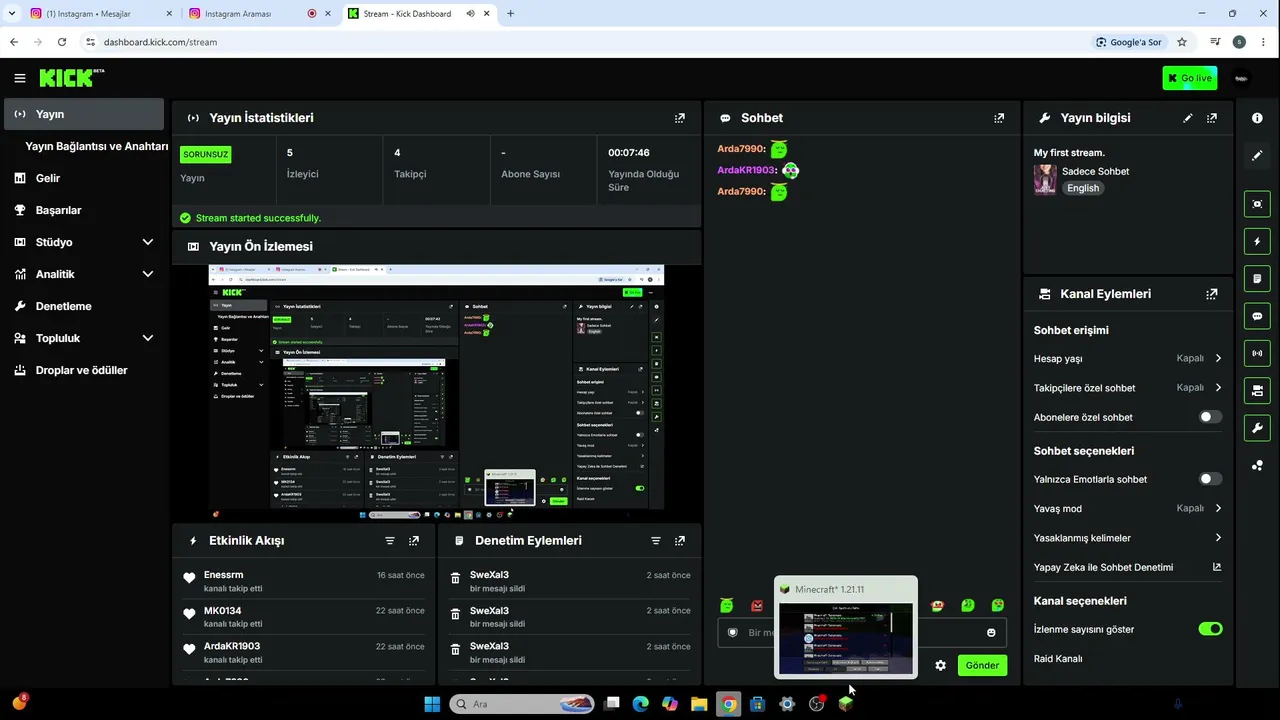This screenshot has width=1280, height=720.
Task: Open the filter options in Denetim Eylemleri
Action: point(656,541)
